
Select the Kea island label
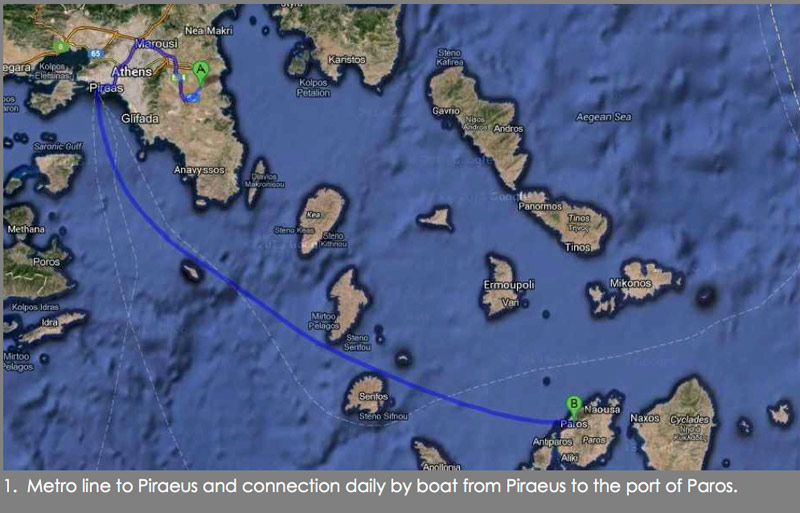313,215
